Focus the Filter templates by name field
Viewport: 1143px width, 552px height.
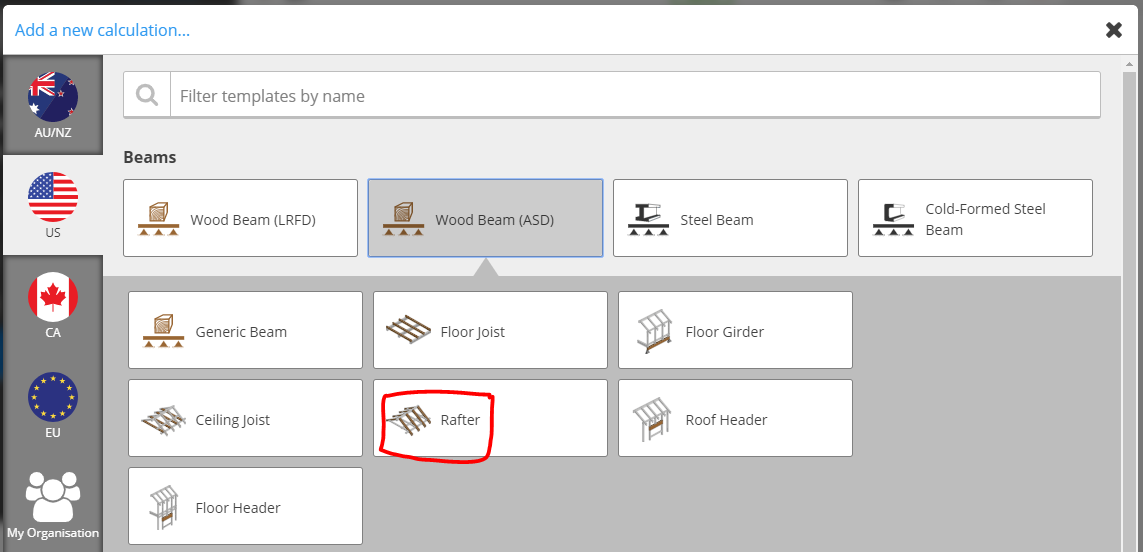click(635, 95)
